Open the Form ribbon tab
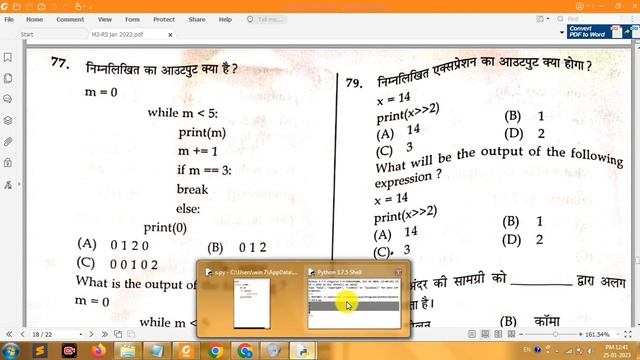The image size is (640, 360). point(132,19)
